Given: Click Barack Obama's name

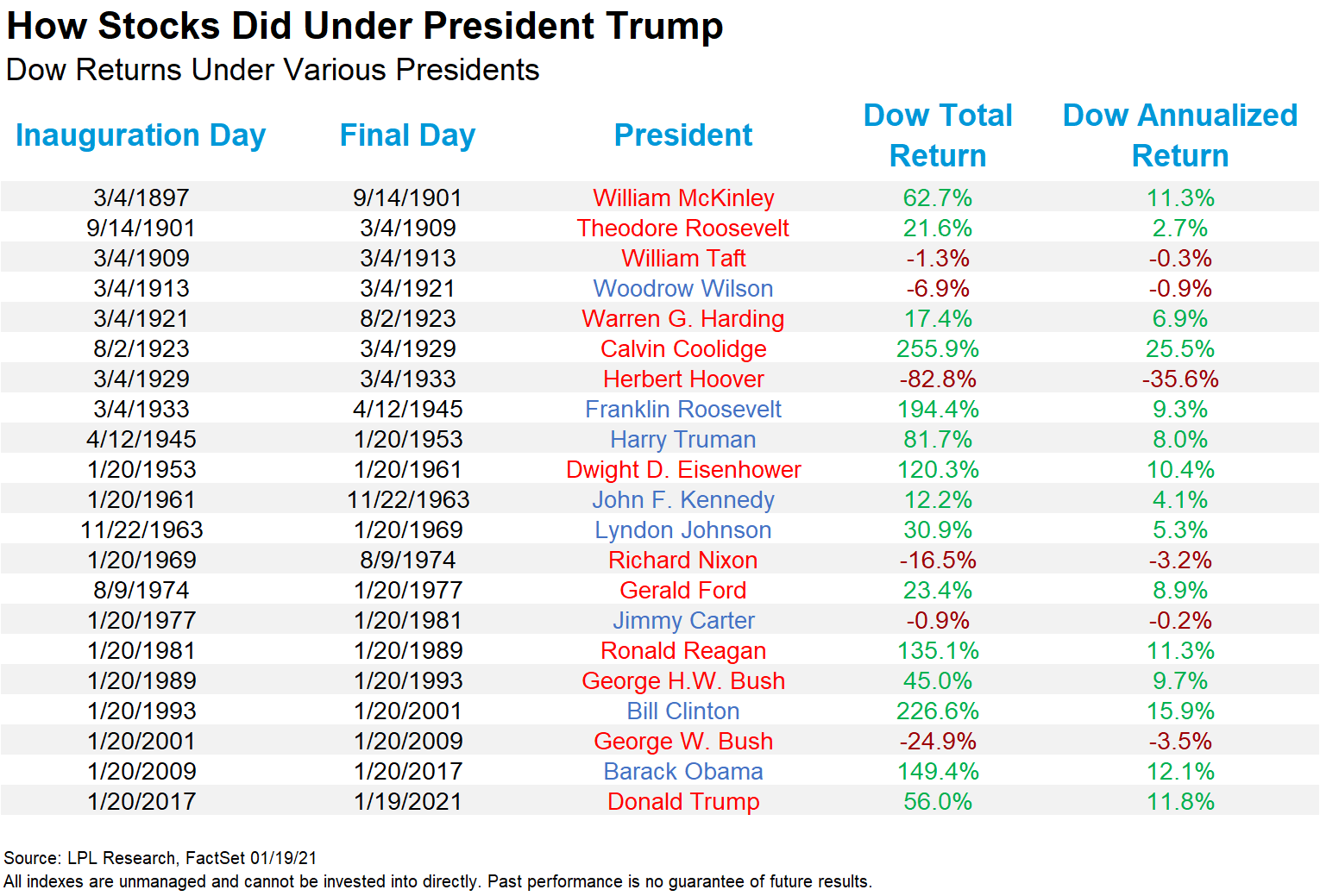Looking at the screenshot, I should [683, 772].
